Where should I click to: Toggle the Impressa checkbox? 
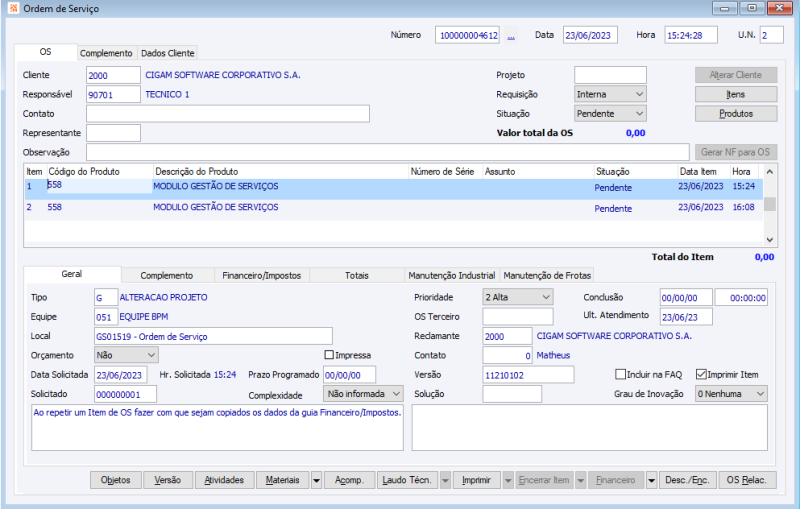click(x=329, y=354)
